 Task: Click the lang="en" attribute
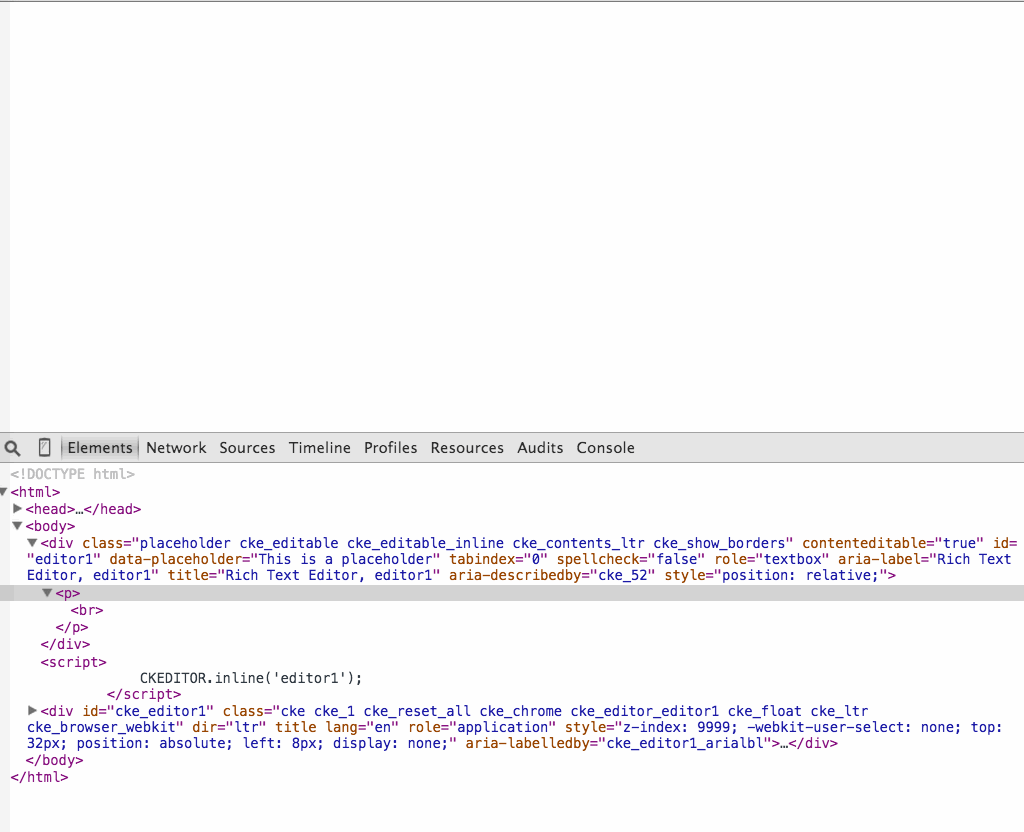[x=362, y=727]
